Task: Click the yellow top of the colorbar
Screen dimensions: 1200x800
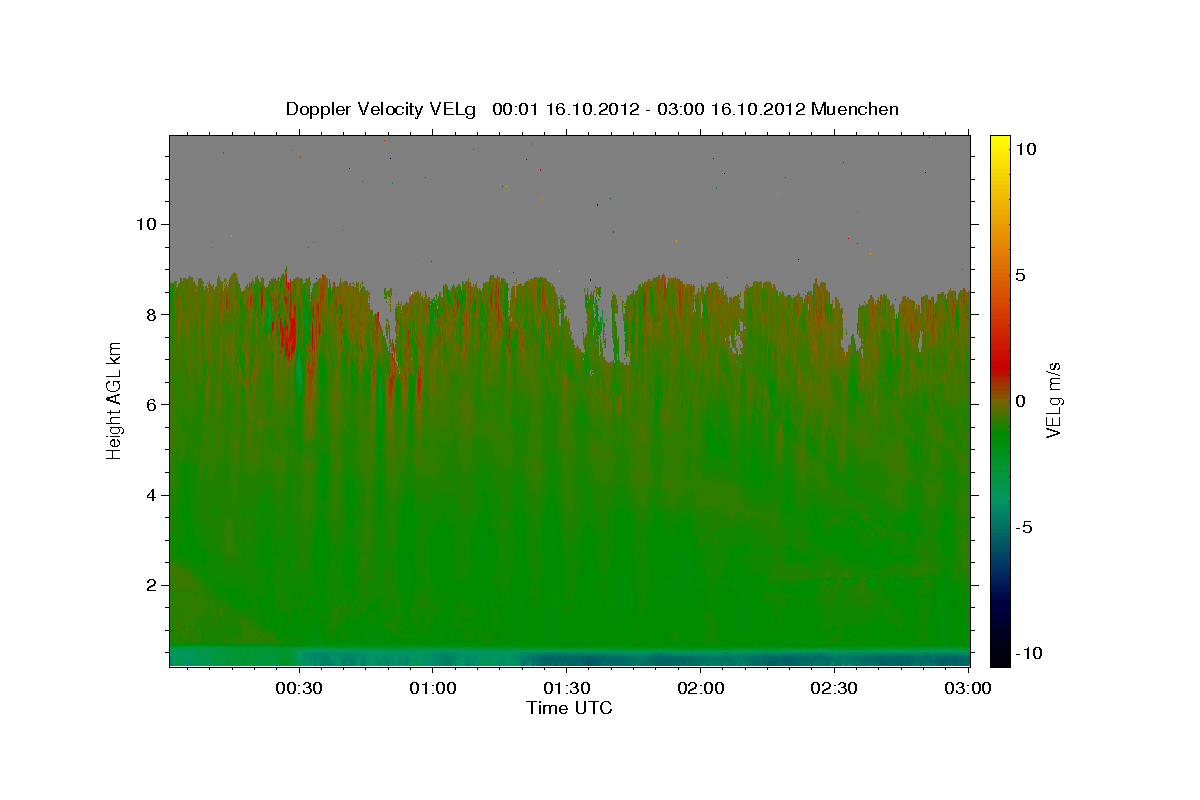Action: pos(1000,145)
